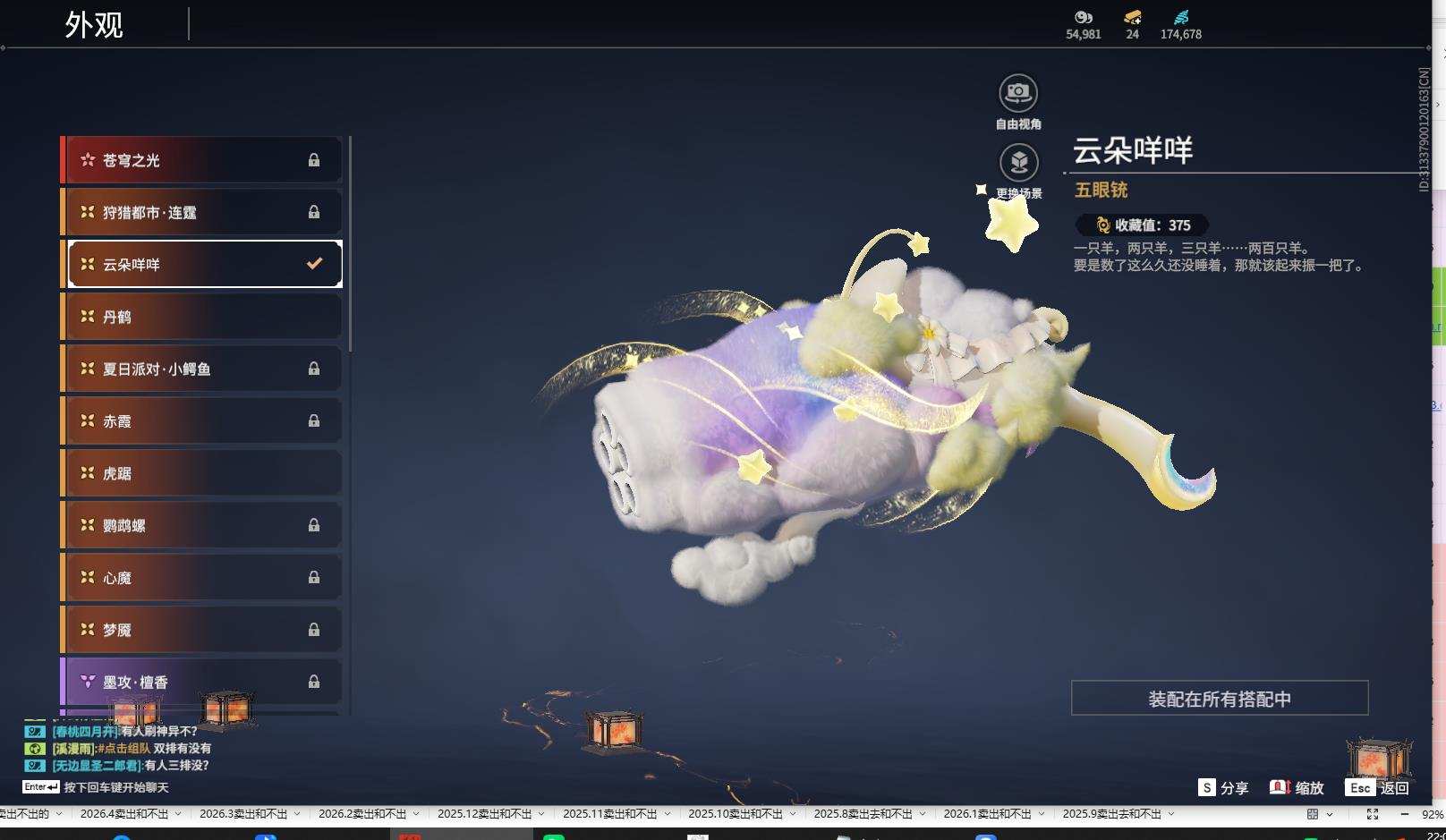Click the lock icon on 鹦鹉螺
This screenshot has width=1446, height=840.
[314, 525]
